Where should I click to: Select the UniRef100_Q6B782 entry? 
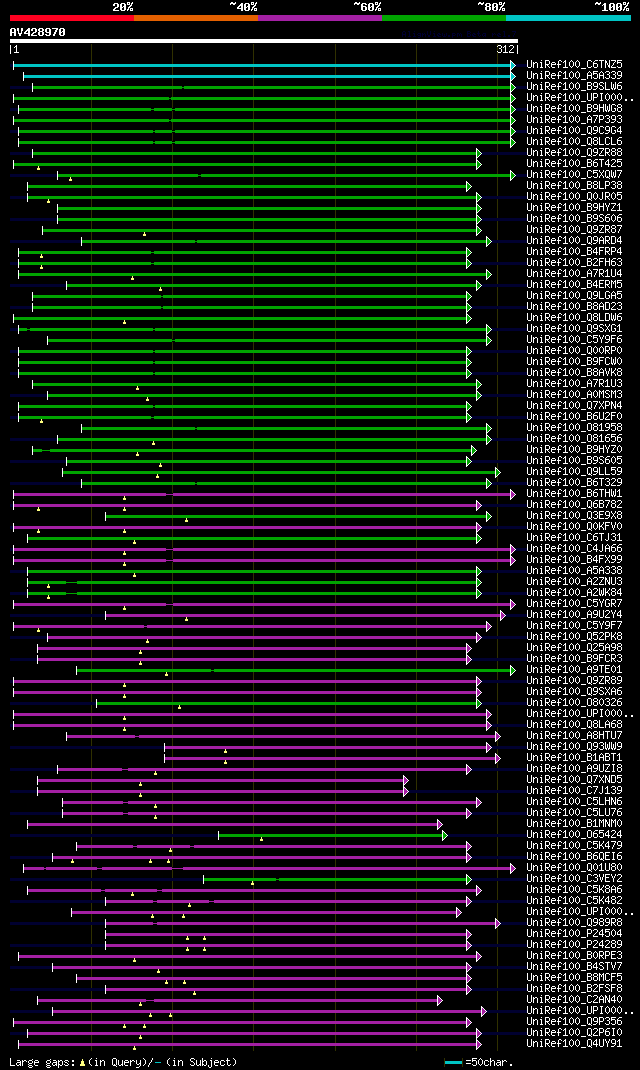click(x=574, y=505)
